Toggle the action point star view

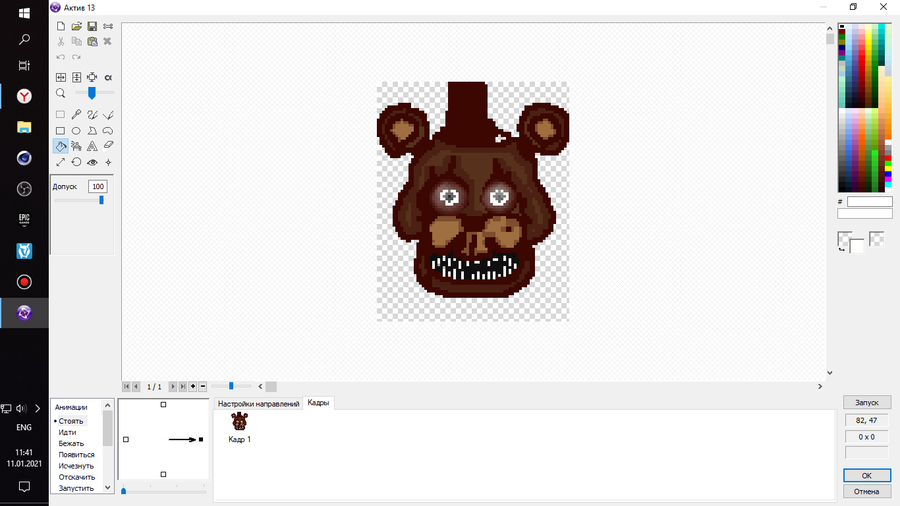point(108,162)
